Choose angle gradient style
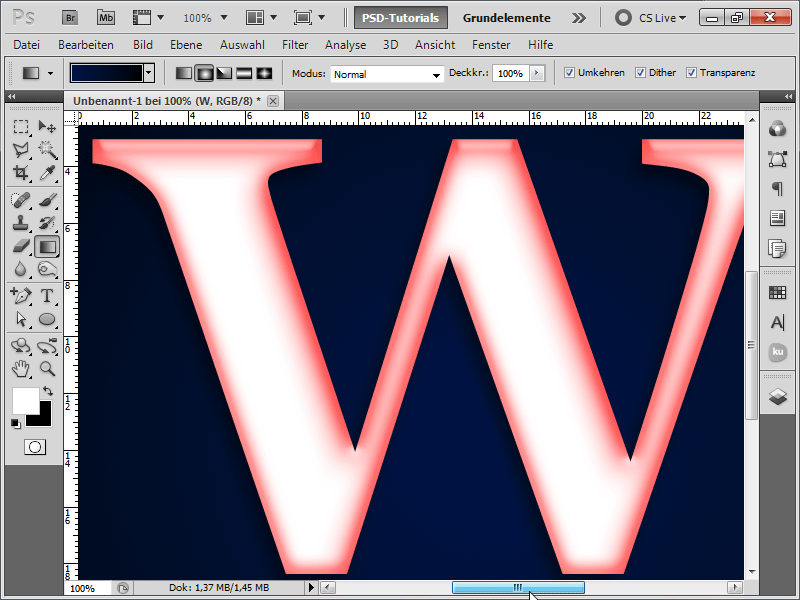The width and height of the screenshot is (800, 600). point(224,73)
